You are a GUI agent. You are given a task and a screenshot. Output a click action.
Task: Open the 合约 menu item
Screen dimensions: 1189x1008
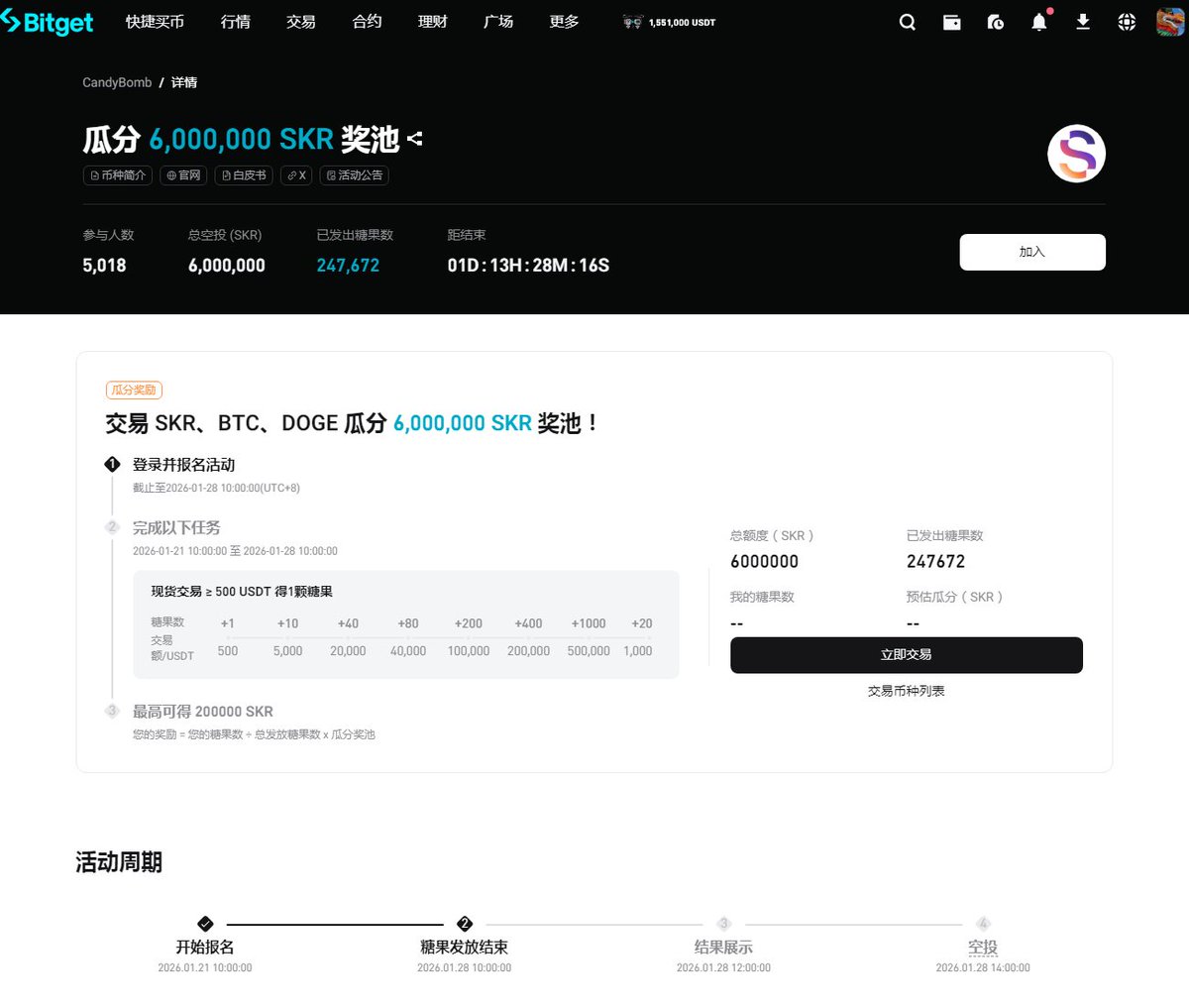[x=367, y=22]
